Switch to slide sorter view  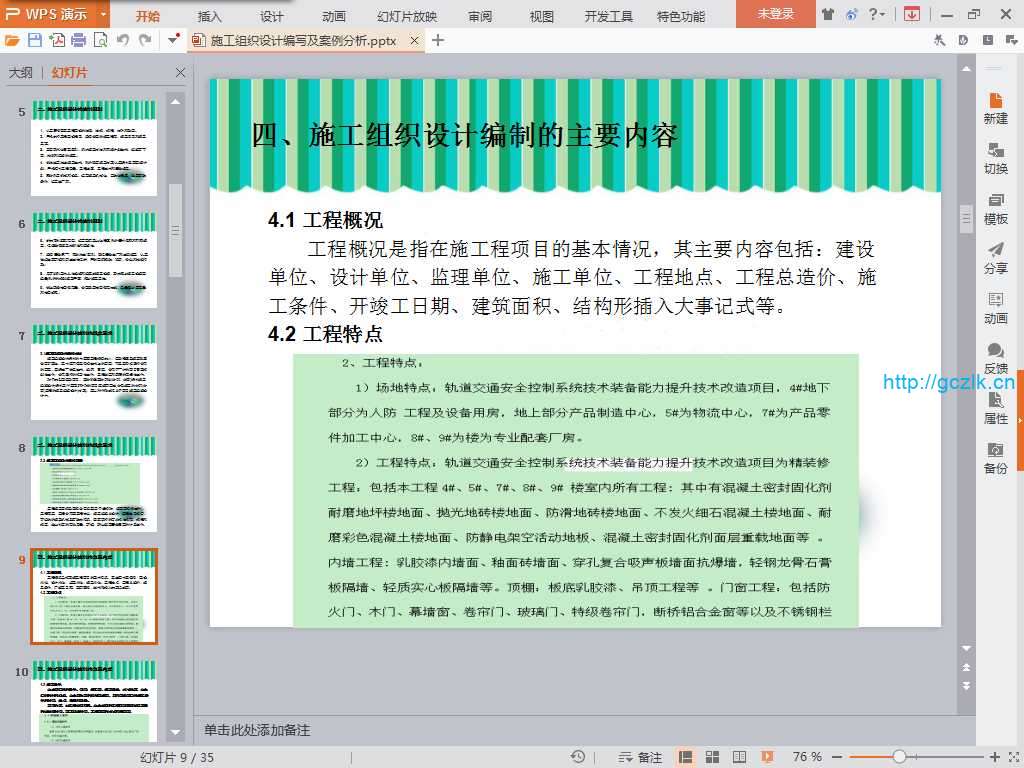(714, 757)
